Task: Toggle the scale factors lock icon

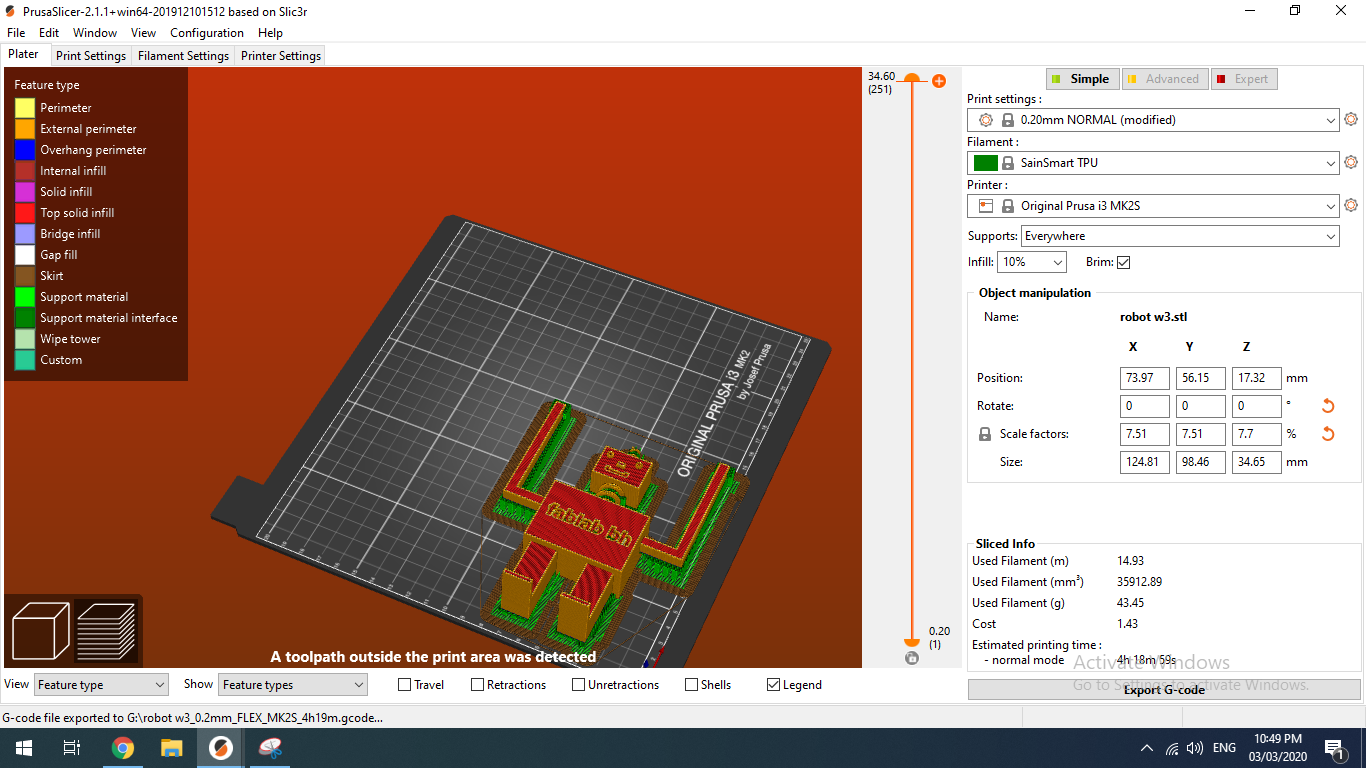Action: (x=985, y=435)
